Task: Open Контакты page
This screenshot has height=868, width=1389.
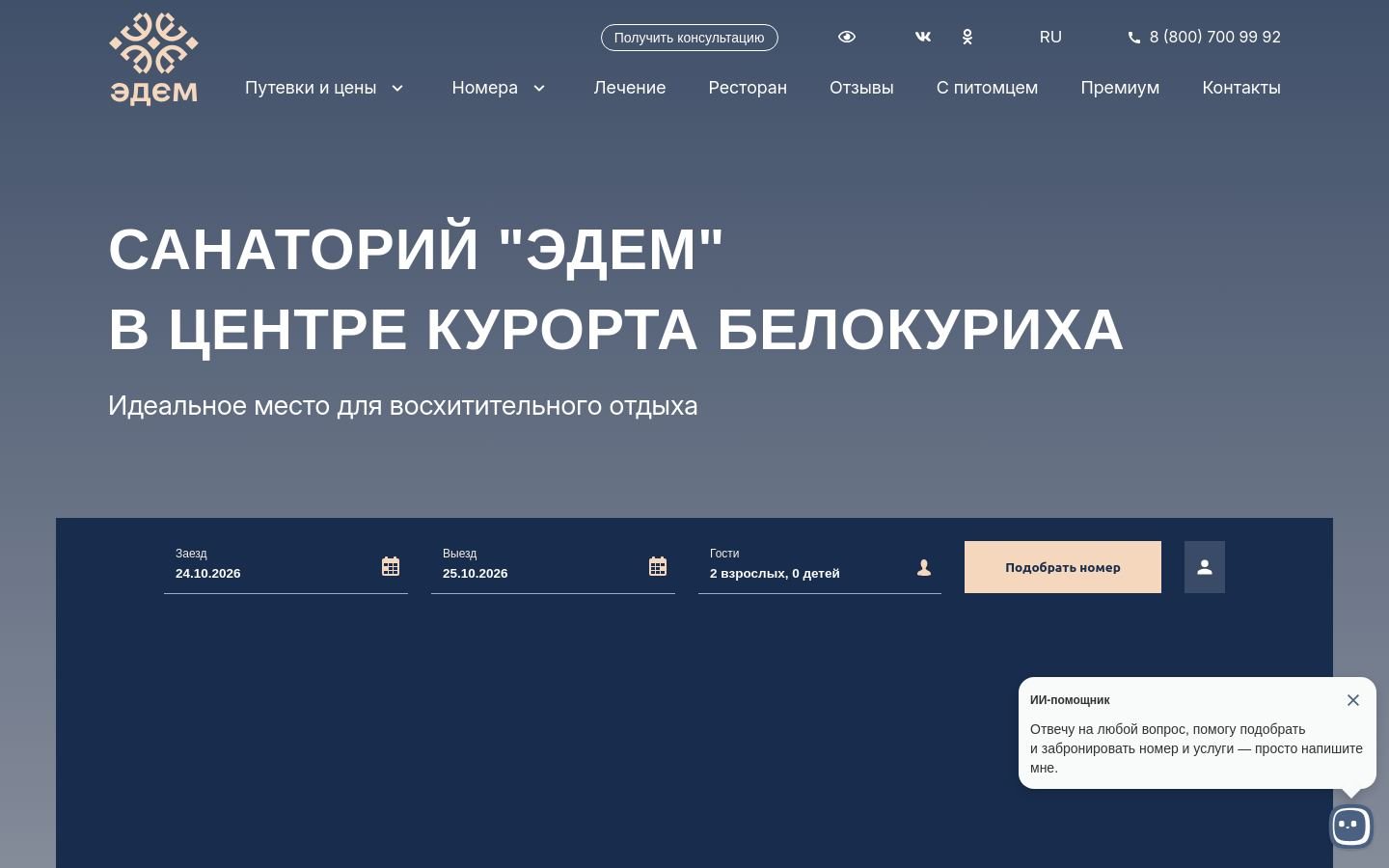Action: point(1241,88)
